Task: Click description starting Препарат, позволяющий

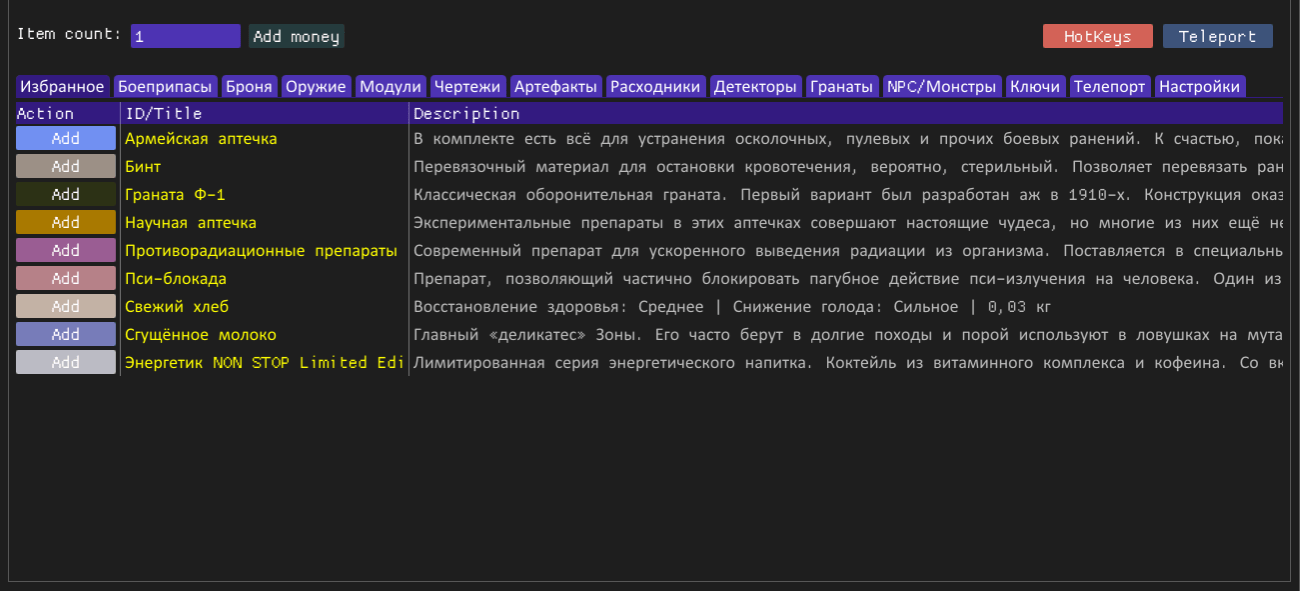Action: coord(848,278)
